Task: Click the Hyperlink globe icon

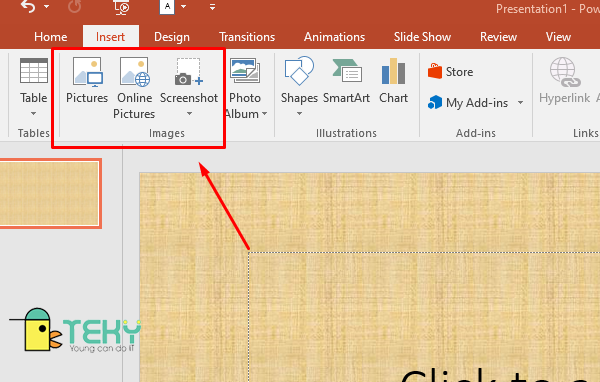Action: [x=565, y=72]
